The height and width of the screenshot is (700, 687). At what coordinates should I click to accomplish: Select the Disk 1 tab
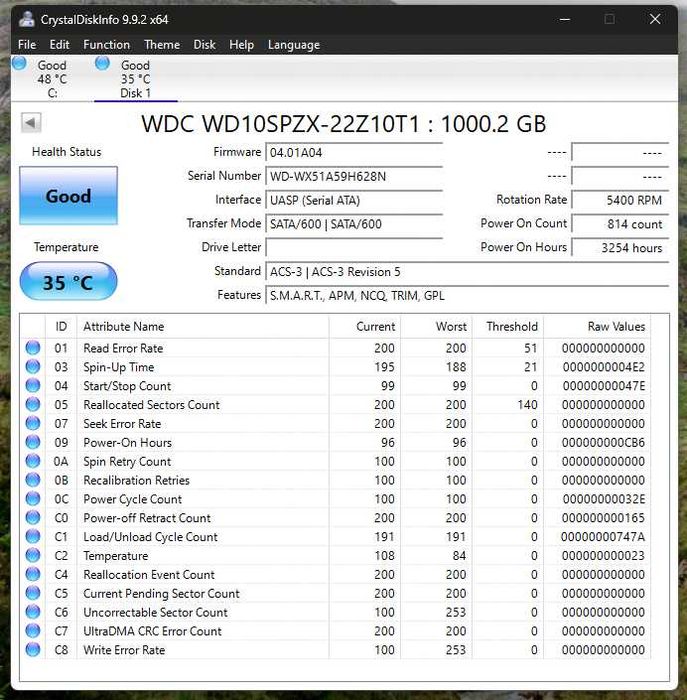[135, 79]
